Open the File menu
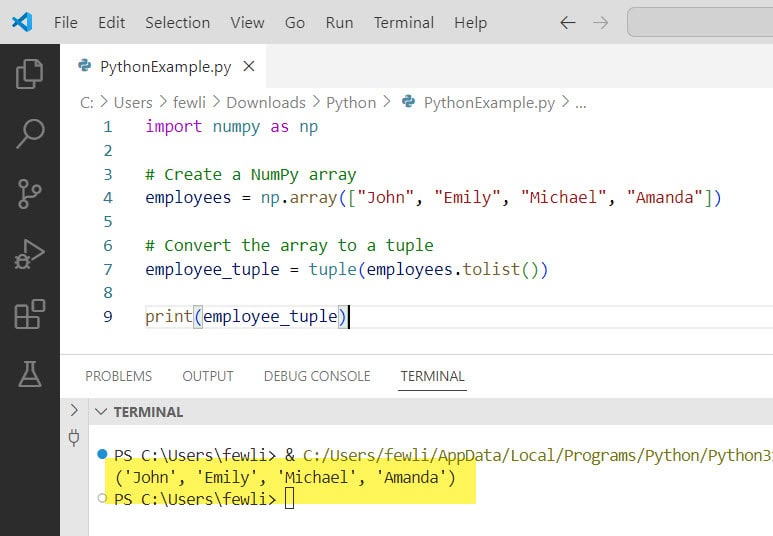 (66, 23)
